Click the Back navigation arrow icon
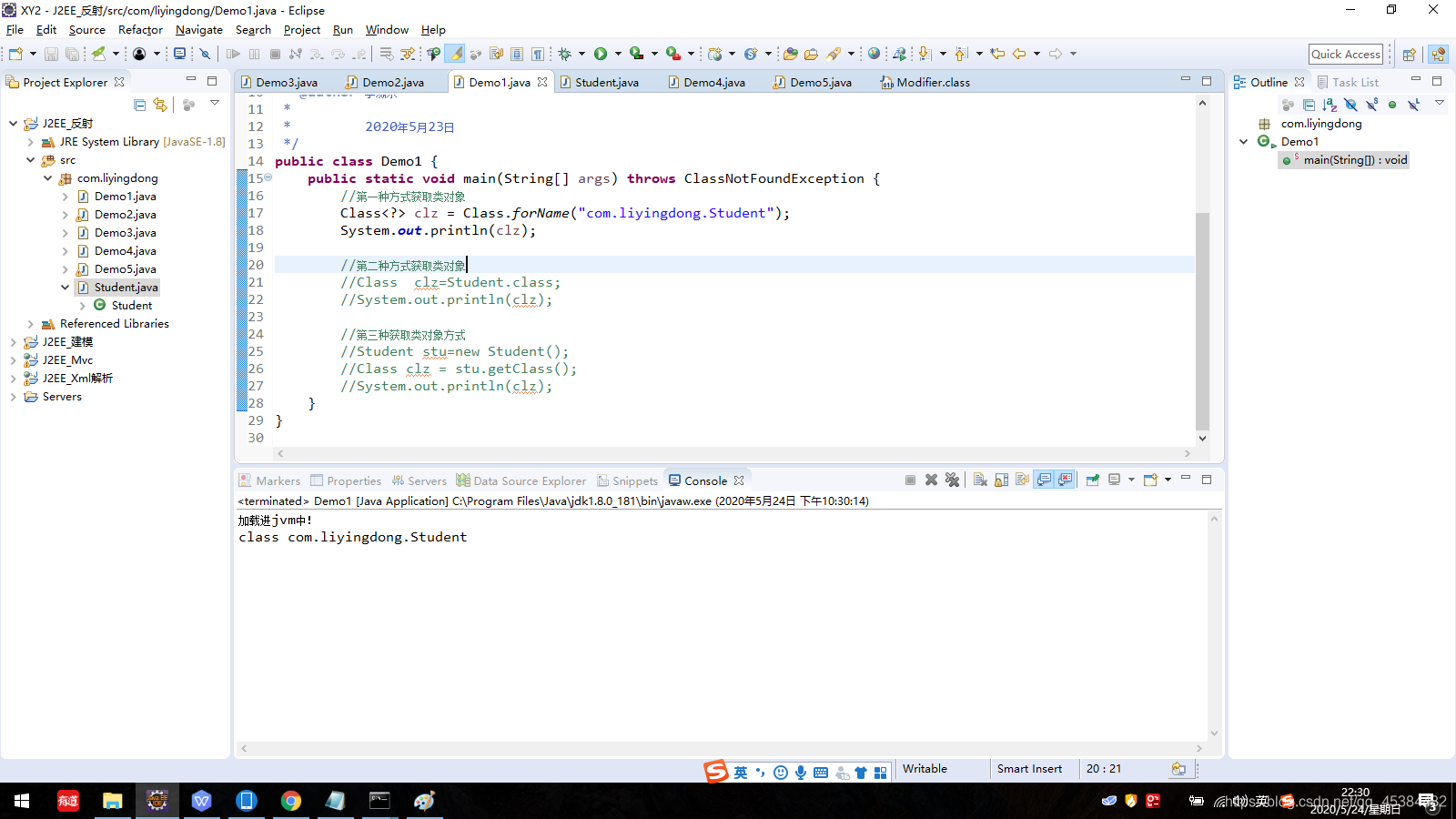The height and width of the screenshot is (819, 1456). point(1019,54)
